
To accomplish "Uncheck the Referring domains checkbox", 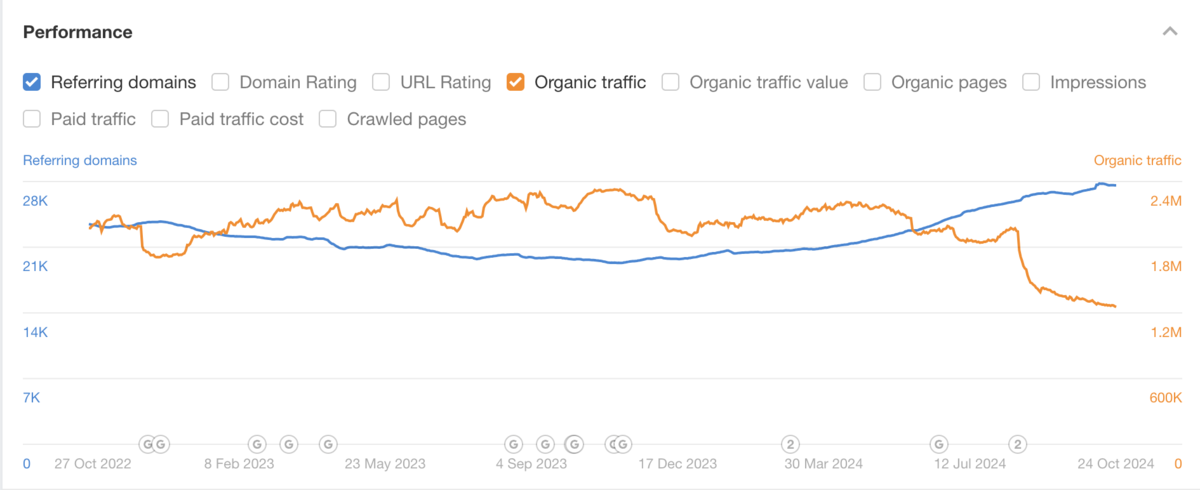I will [33, 82].
